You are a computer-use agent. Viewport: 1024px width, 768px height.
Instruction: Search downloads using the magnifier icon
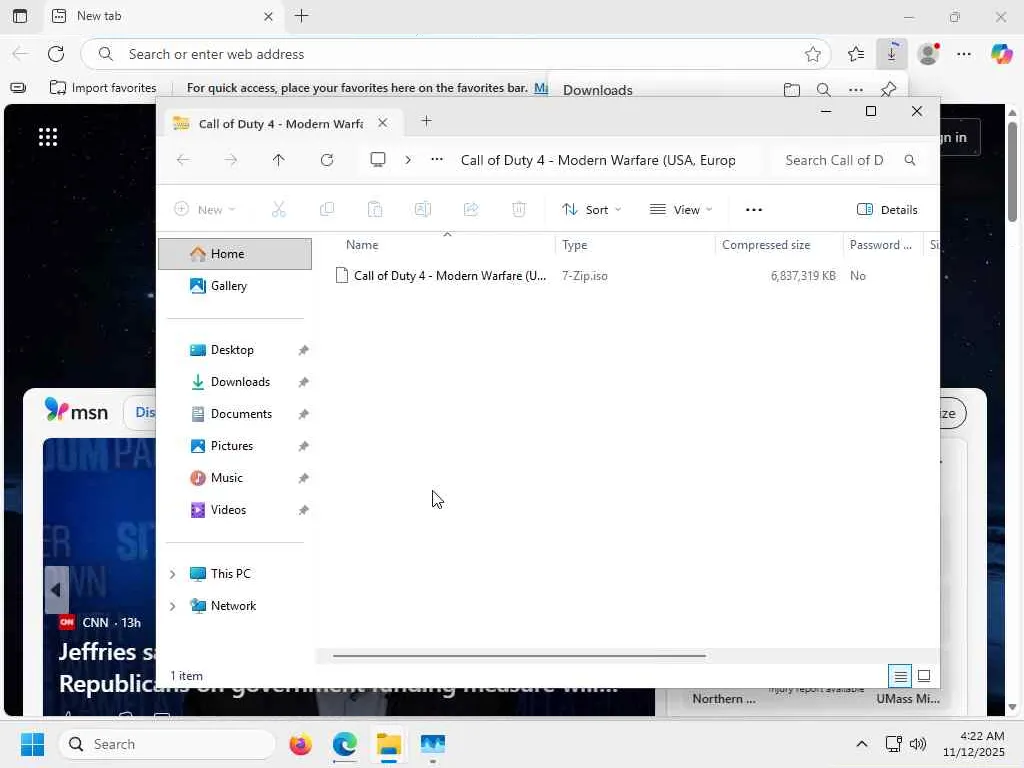(824, 89)
